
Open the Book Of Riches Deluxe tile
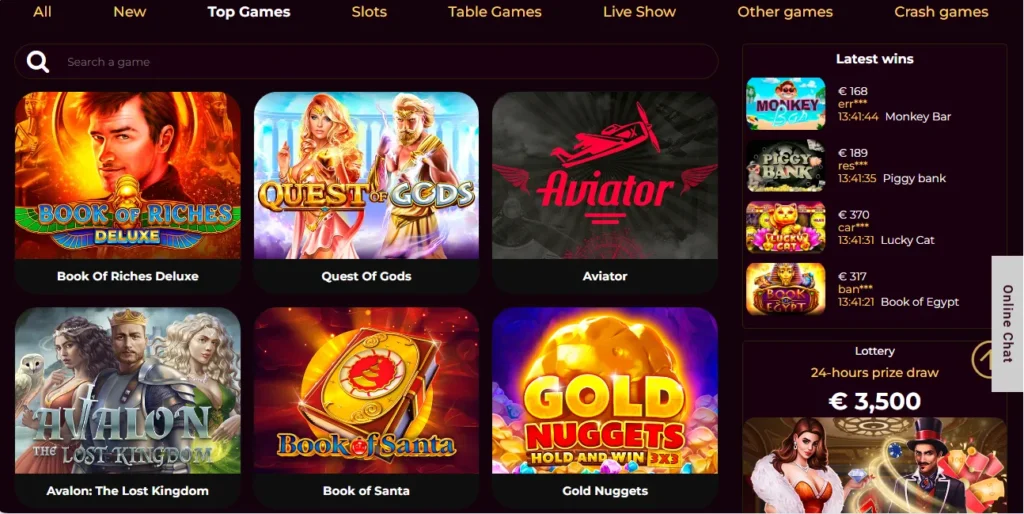click(x=127, y=193)
